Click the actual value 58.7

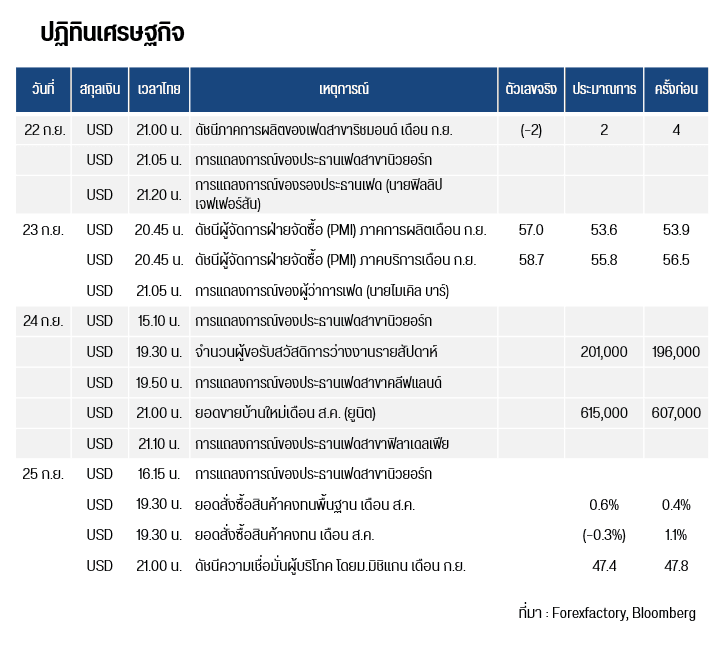pos(531,260)
